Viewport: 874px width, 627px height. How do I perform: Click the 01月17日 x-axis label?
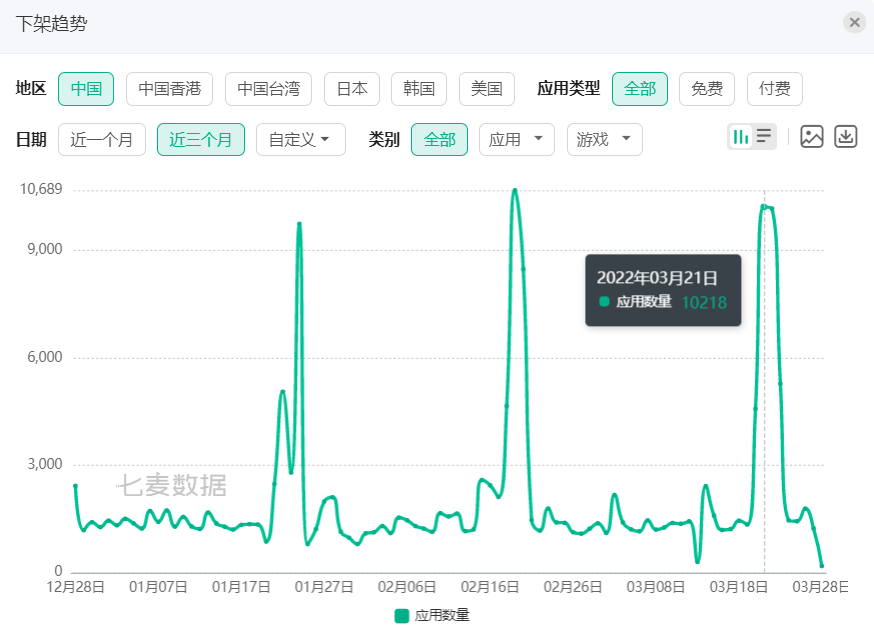tap(241, 587)
